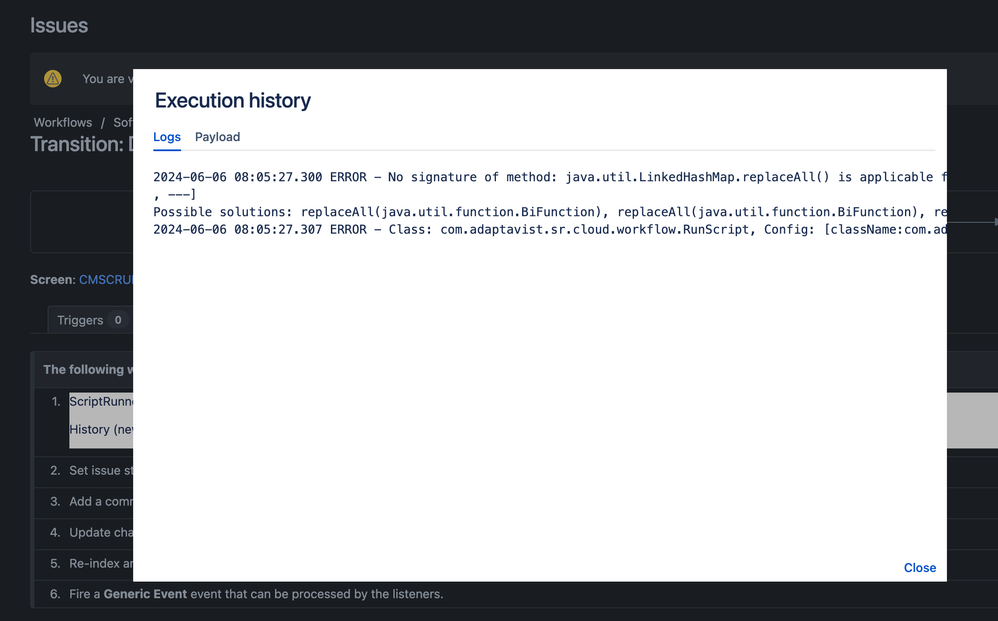Select the Fire a Generic Event post function

150,593
